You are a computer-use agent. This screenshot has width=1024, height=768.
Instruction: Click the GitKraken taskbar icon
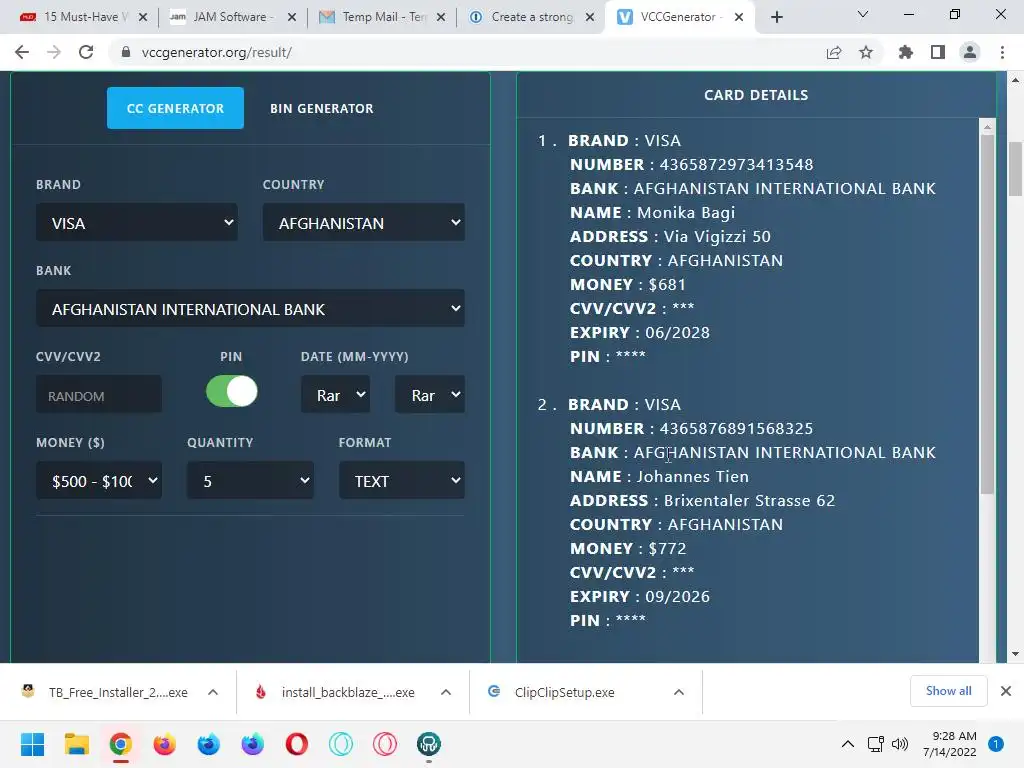[429, 744]
